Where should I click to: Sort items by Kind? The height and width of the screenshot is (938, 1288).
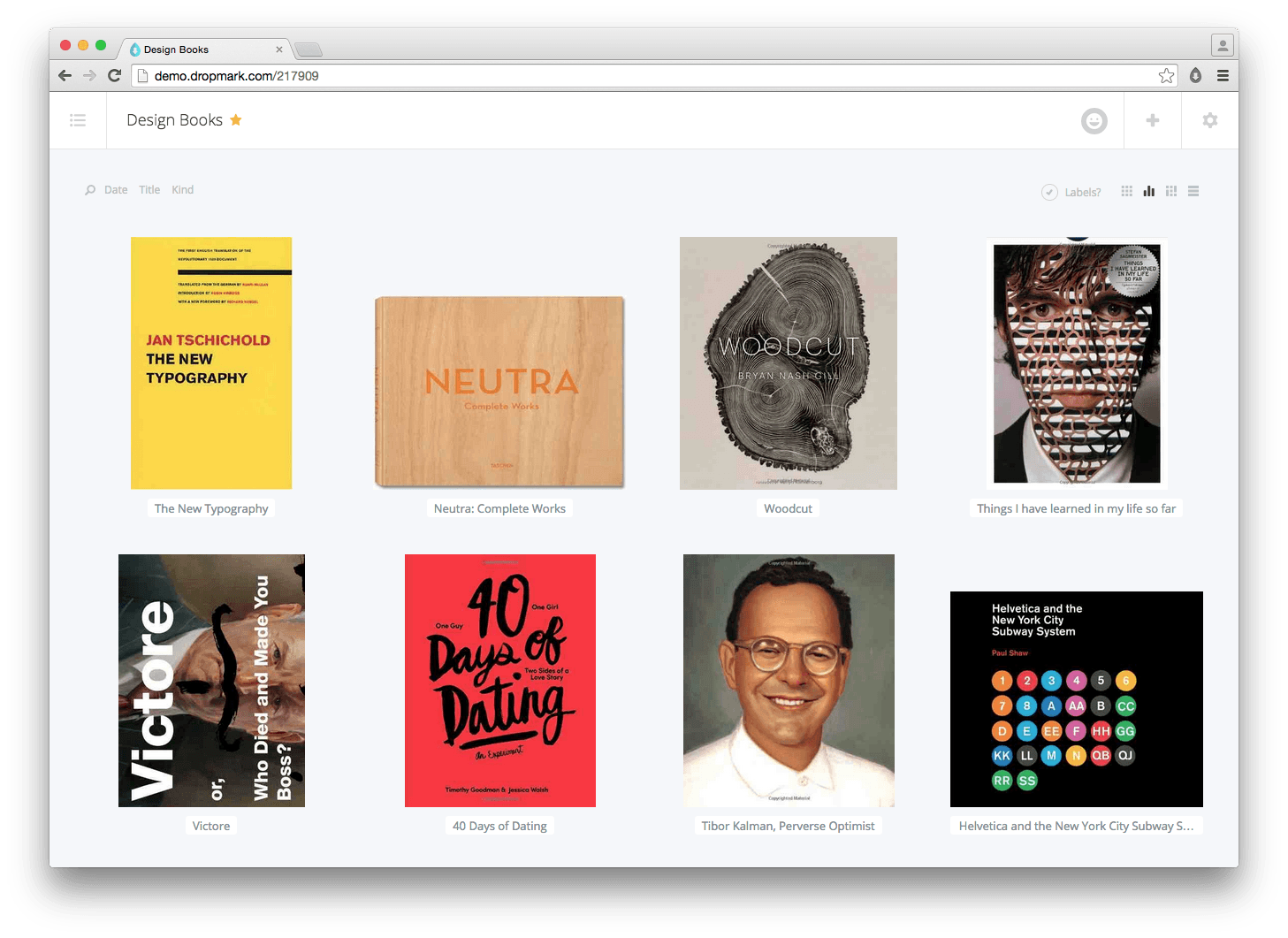pyautogui.click(x=182, y=190)
